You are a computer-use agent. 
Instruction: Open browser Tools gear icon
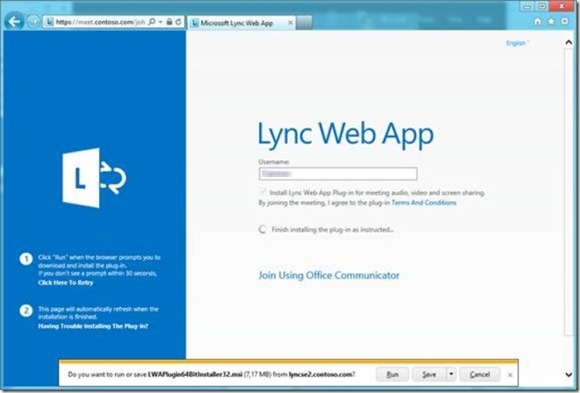(564, 21)
